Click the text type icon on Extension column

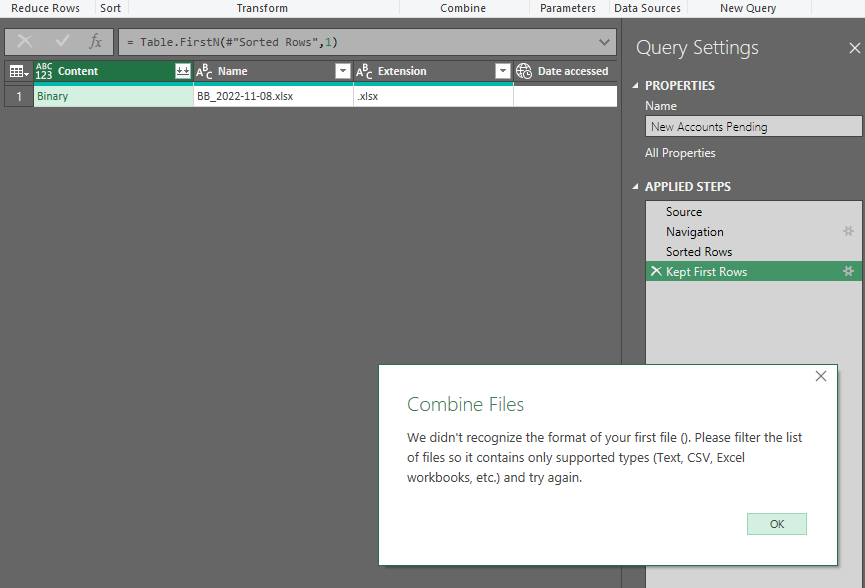pos(364,71)
